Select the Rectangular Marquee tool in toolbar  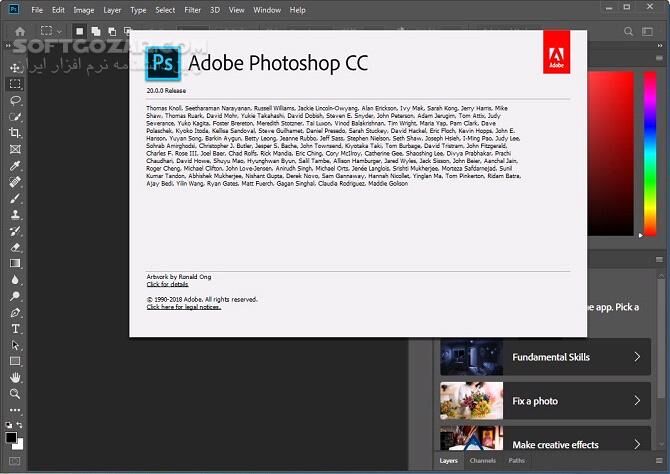(15, 84)
